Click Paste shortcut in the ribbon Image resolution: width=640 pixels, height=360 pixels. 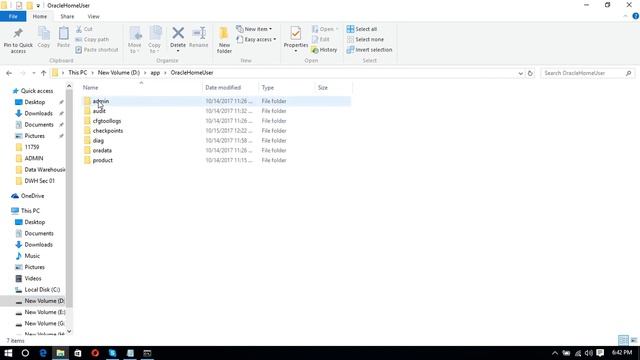tap(97, 50)
